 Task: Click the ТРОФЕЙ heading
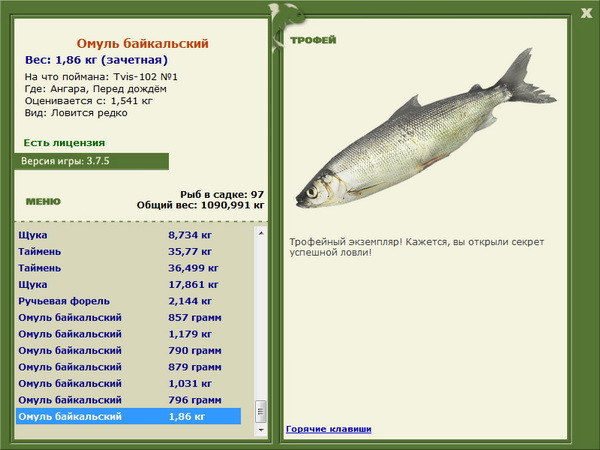click(313, 40)
